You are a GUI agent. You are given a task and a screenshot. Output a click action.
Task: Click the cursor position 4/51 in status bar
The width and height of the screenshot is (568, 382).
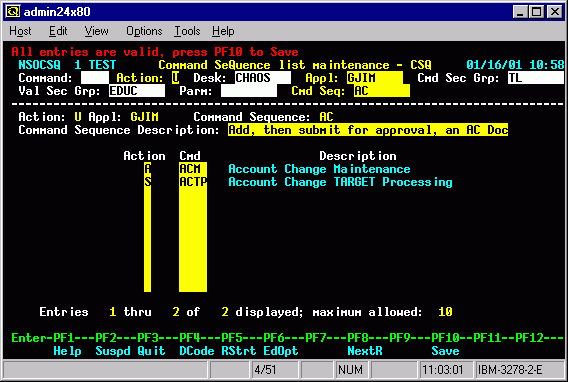point(265,370)
